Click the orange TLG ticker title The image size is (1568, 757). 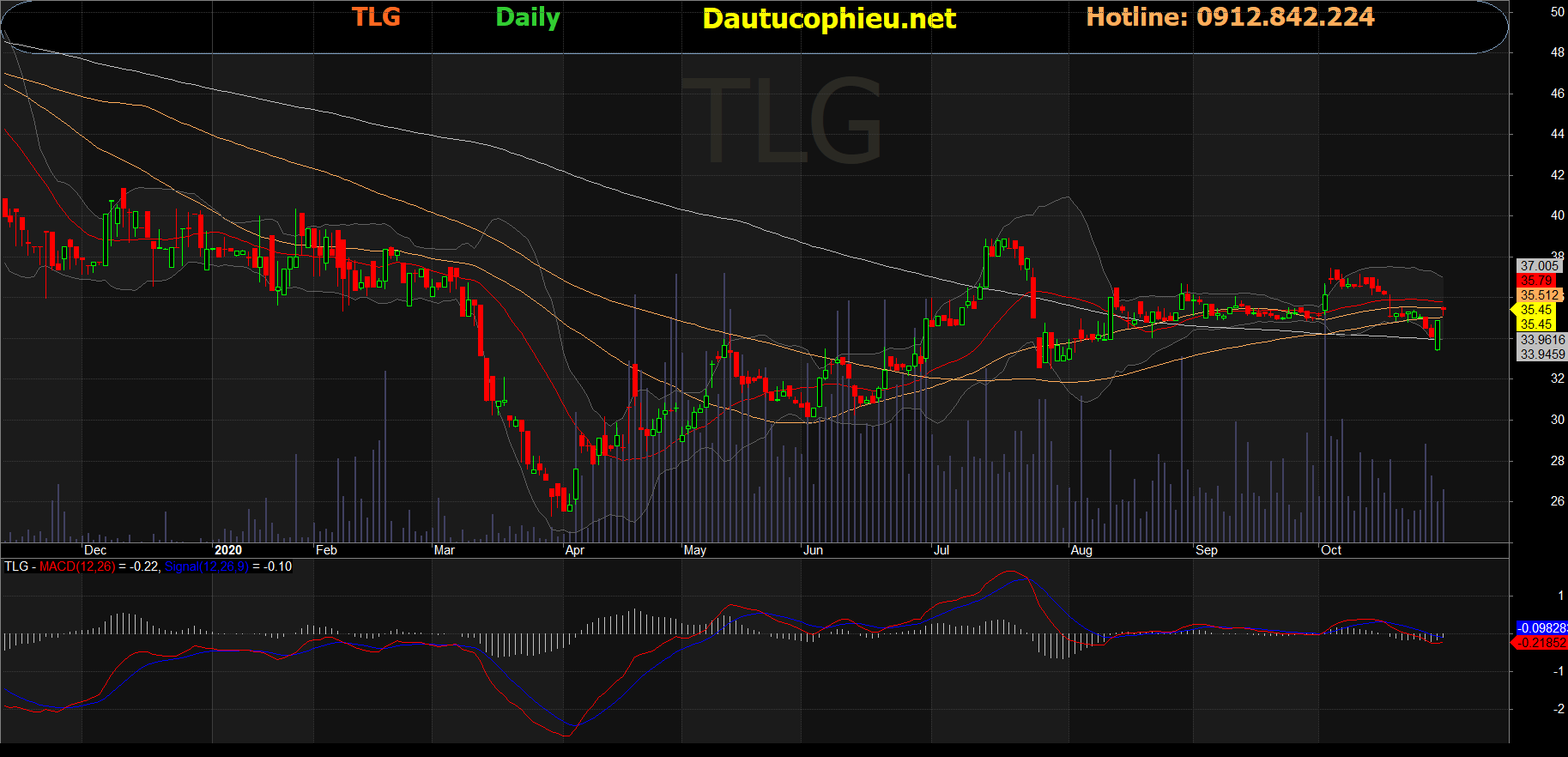point(376,17)
